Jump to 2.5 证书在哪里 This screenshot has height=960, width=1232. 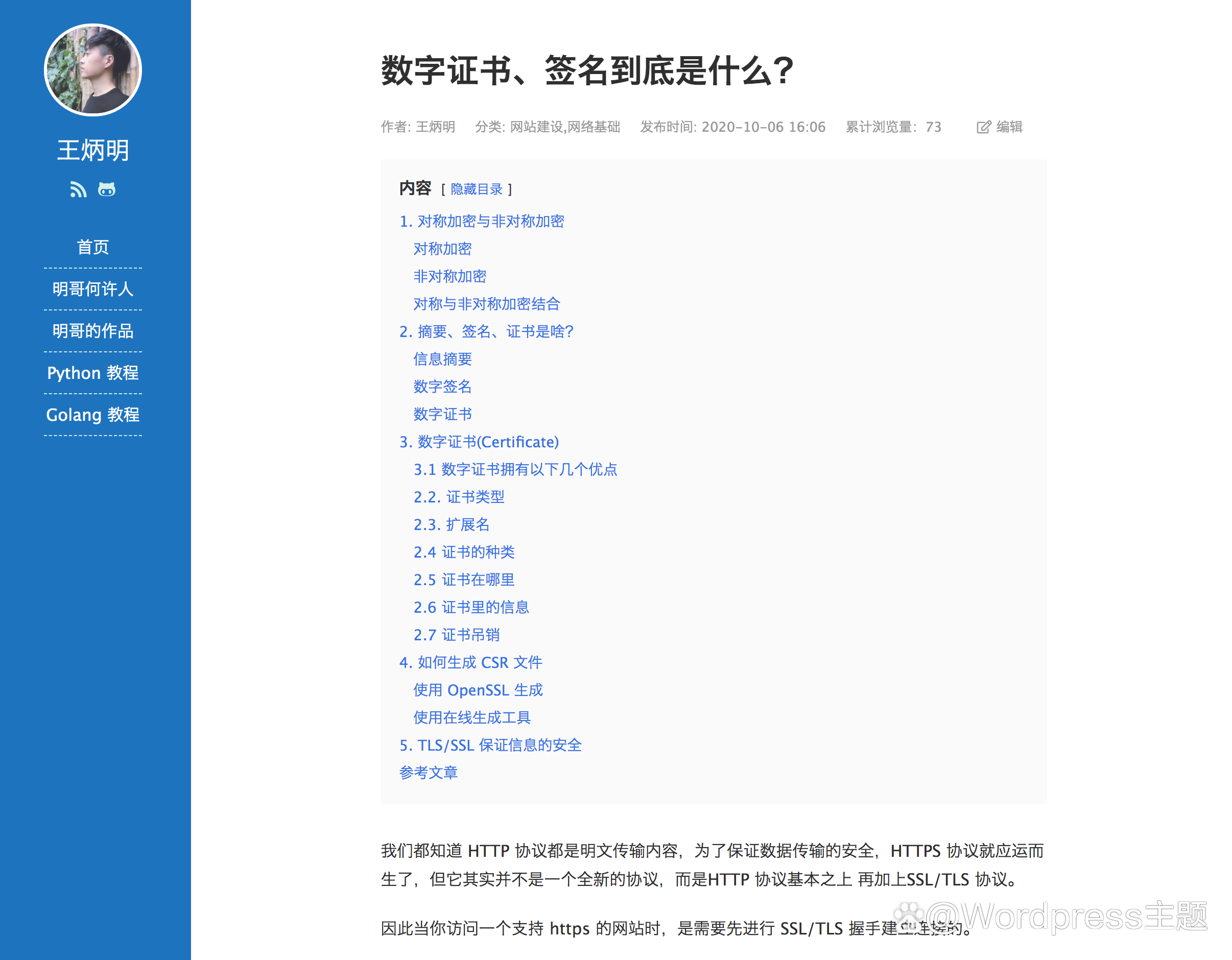coord(464,580)
